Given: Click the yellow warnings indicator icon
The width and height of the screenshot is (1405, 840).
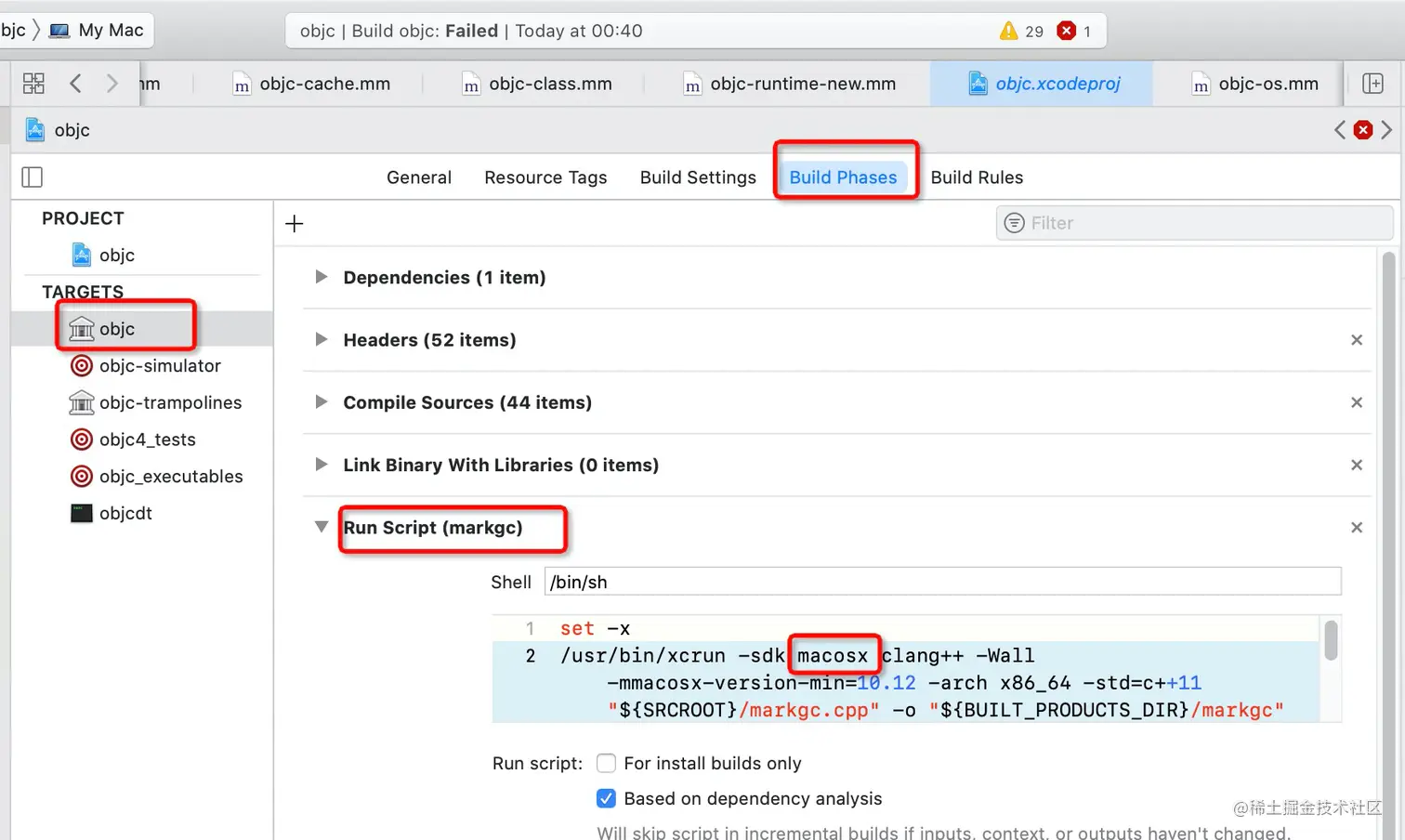Looking at the screenshot, I should pyautogui.click(x=1008, y=31).
